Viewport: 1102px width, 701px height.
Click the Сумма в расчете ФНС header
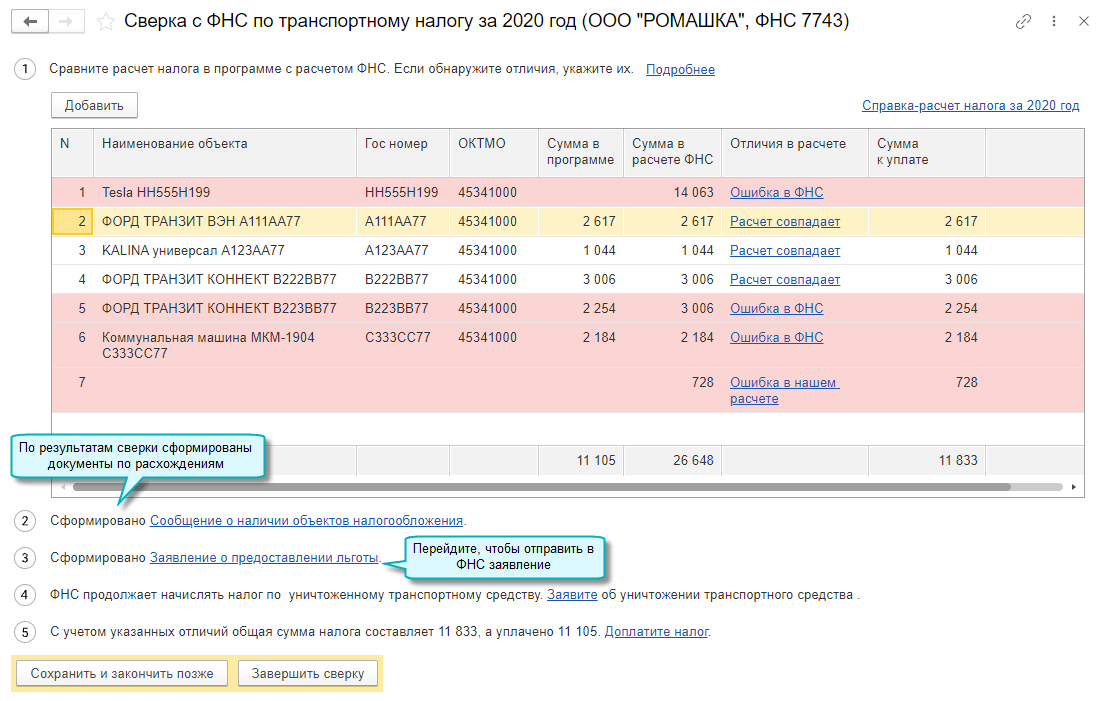[672, 153]
